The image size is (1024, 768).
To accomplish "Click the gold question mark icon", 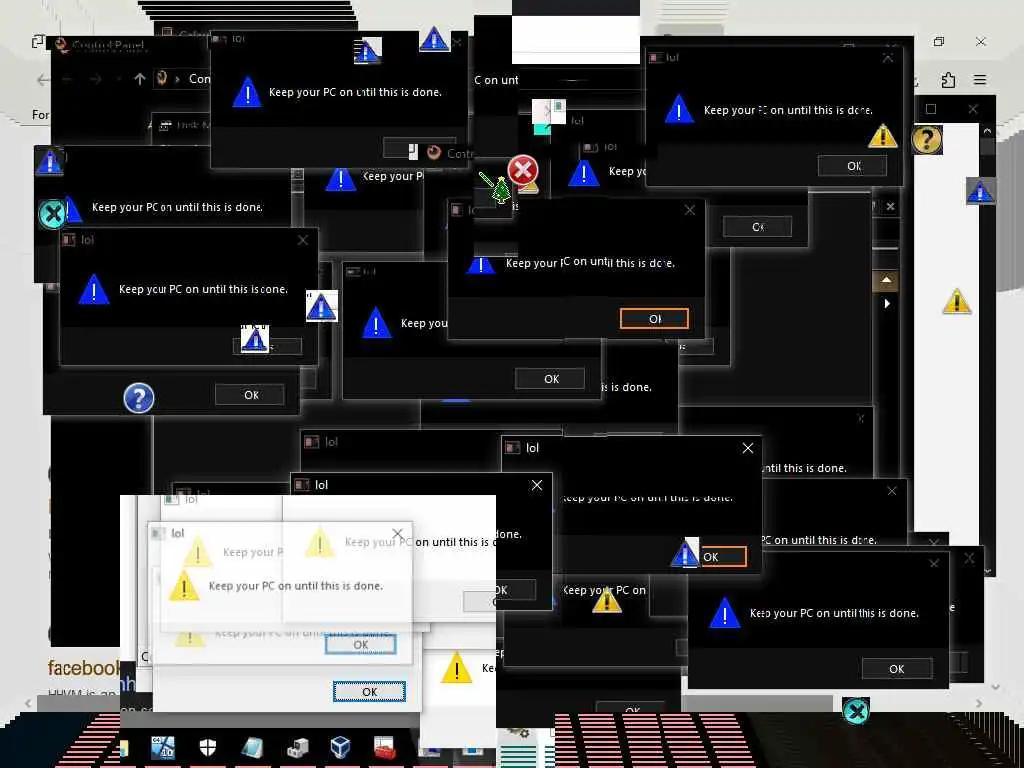I will (x=926, y=139).
